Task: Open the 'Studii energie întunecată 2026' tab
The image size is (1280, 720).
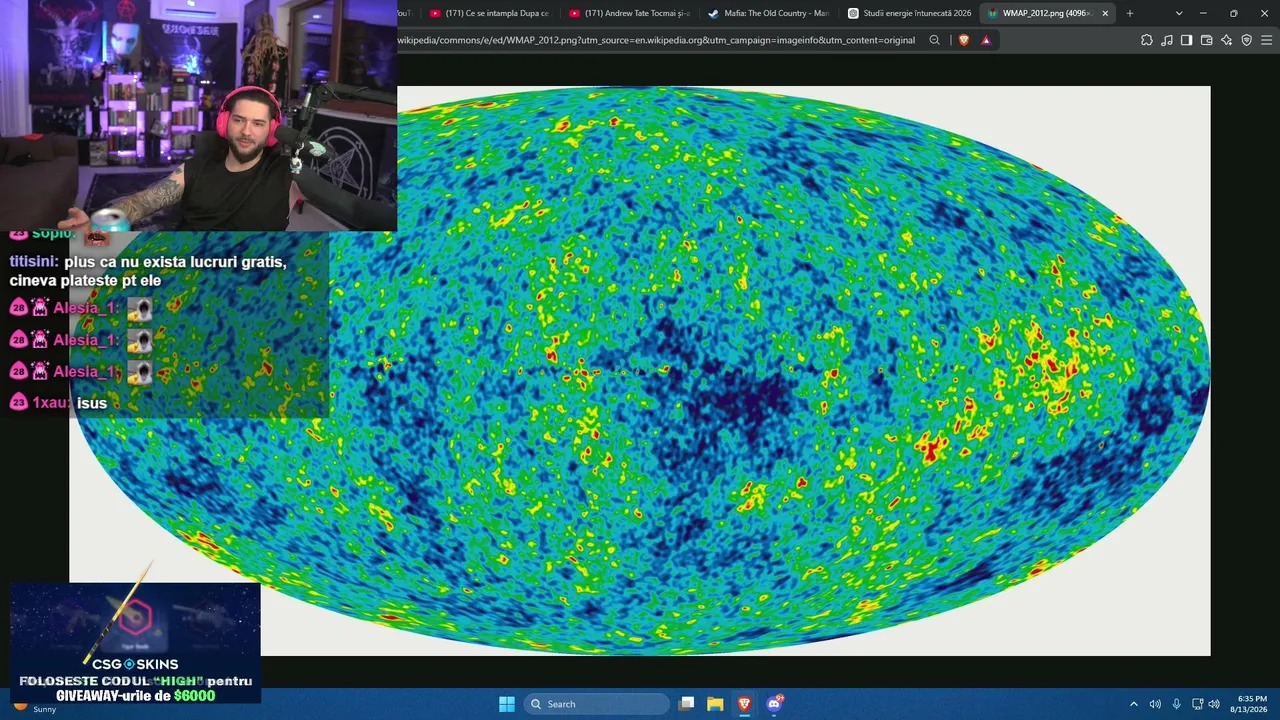Action: click(x=908, y=13)
